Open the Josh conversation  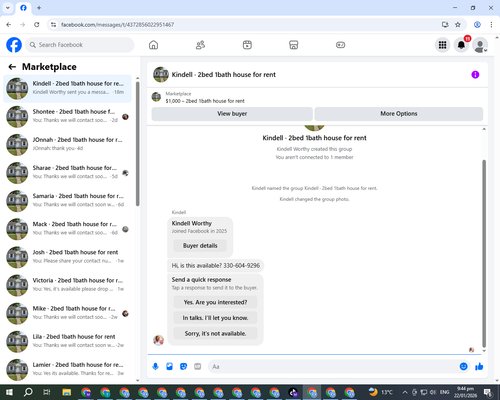(x=67, y=257)
